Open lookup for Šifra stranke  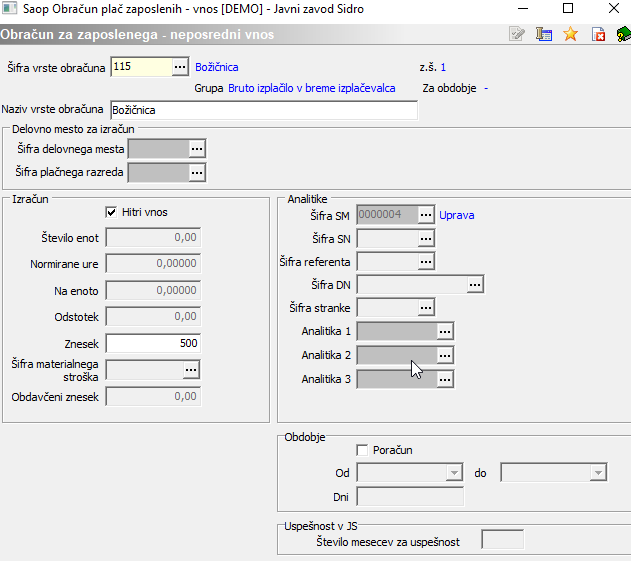pos(426,308)
